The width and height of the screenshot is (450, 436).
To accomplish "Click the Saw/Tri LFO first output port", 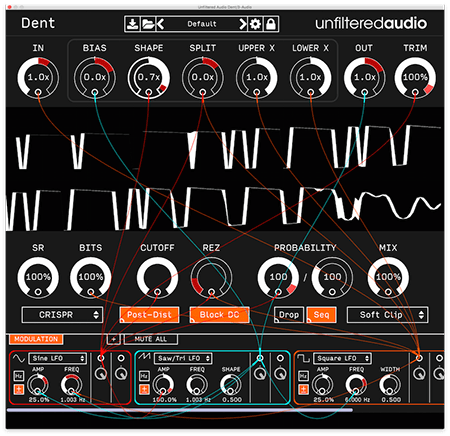I will [260, 358].
